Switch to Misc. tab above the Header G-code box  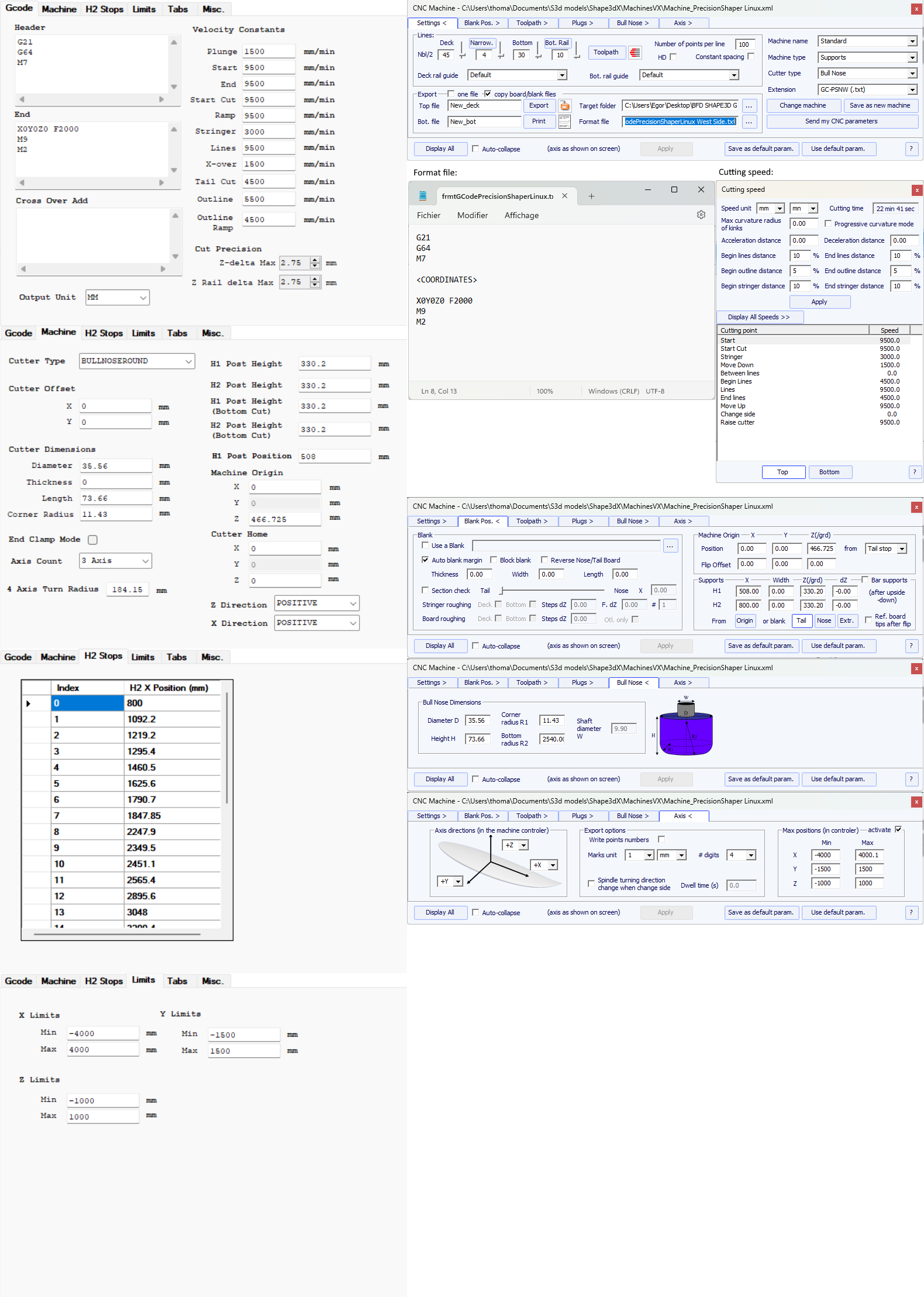(x=213, y=9)
